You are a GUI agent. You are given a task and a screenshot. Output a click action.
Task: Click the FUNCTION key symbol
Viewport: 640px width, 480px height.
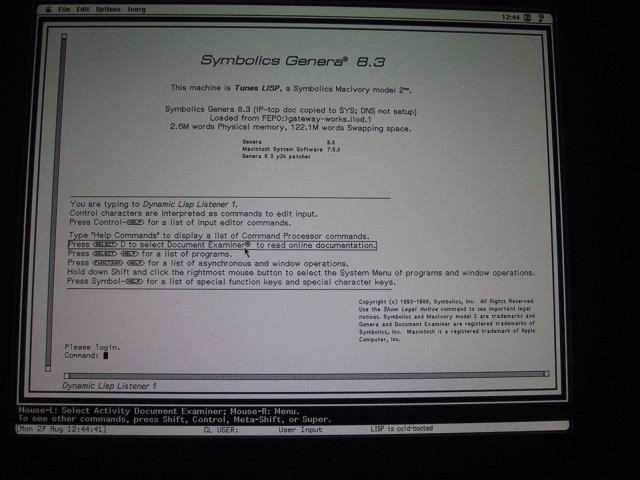pos(107,263)
